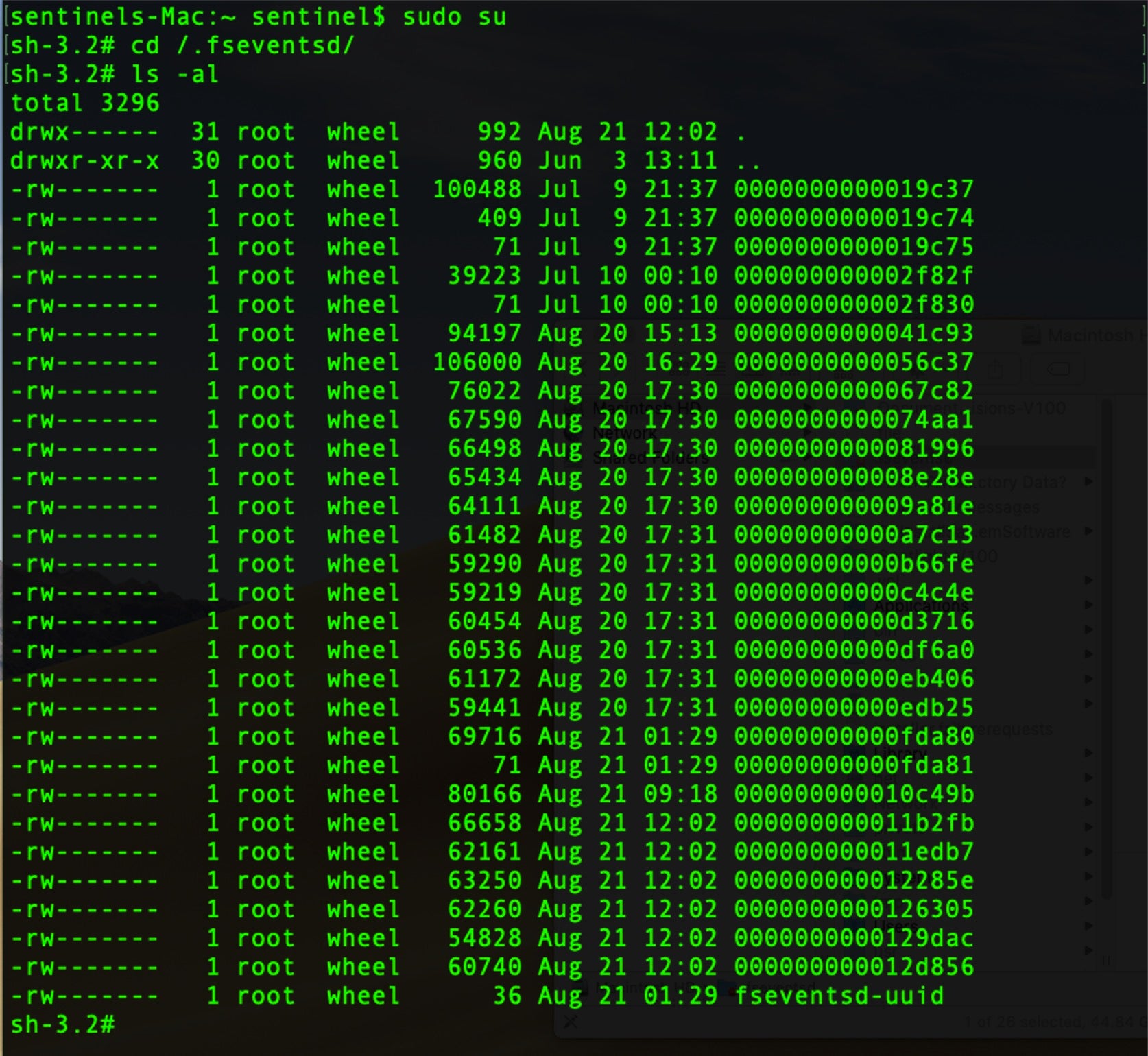Click the fseventsd-uuid file name
Viewport: 1148px width, 1056px height.
pos(839,996)
